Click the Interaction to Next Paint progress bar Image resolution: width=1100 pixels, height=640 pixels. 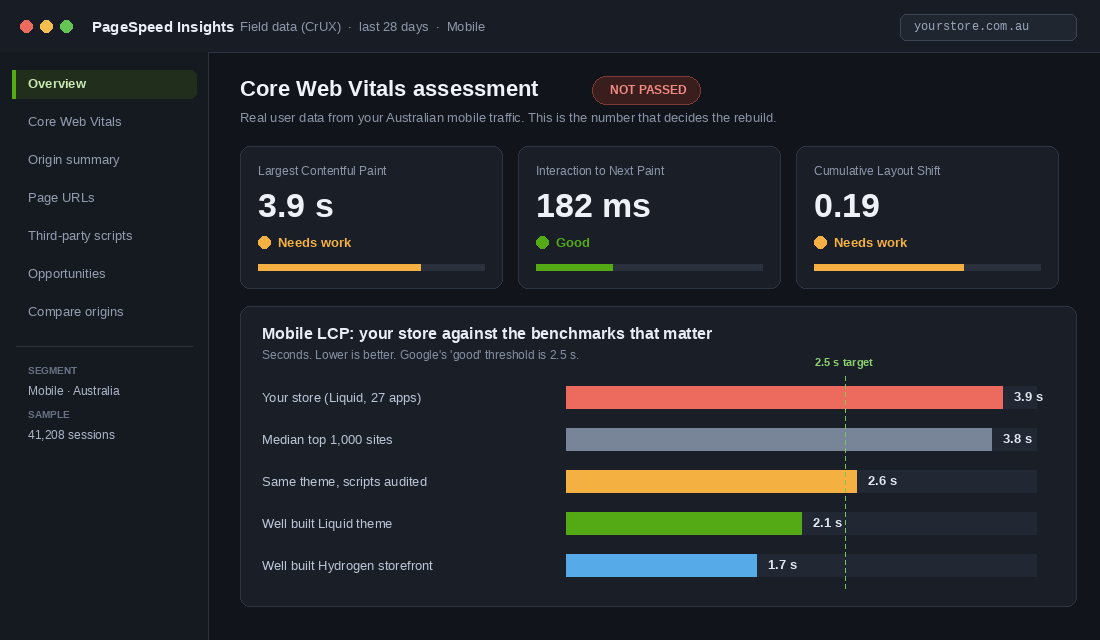pos(649,267)
